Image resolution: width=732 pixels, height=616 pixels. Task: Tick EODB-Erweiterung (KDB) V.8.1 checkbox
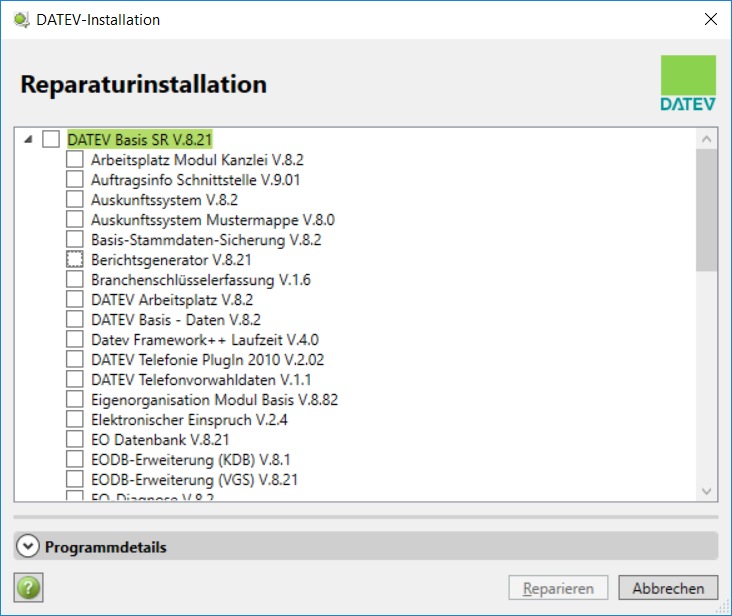pos(75,459)
